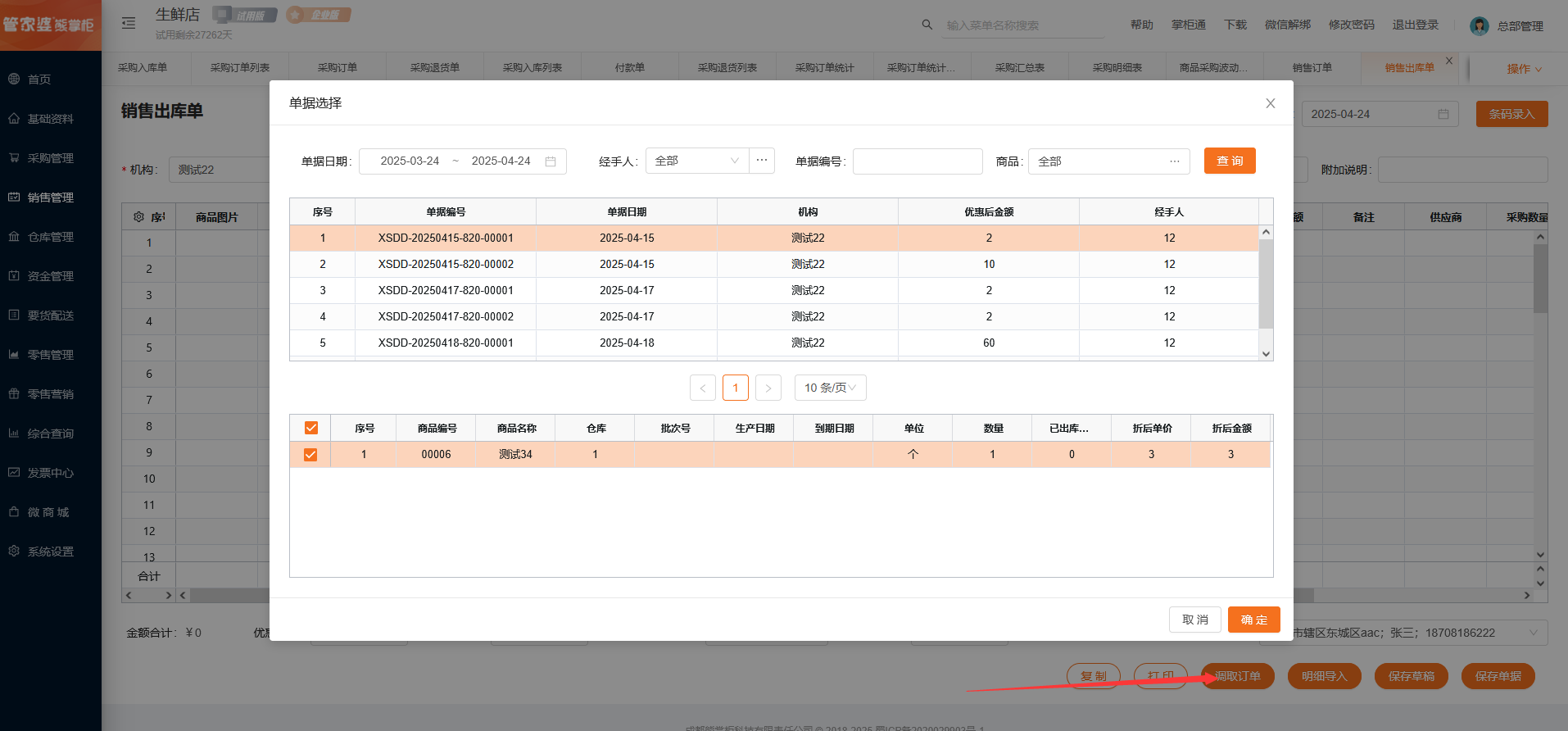
Task: Open 系统设置 gear menu
Action: point(50,552)
